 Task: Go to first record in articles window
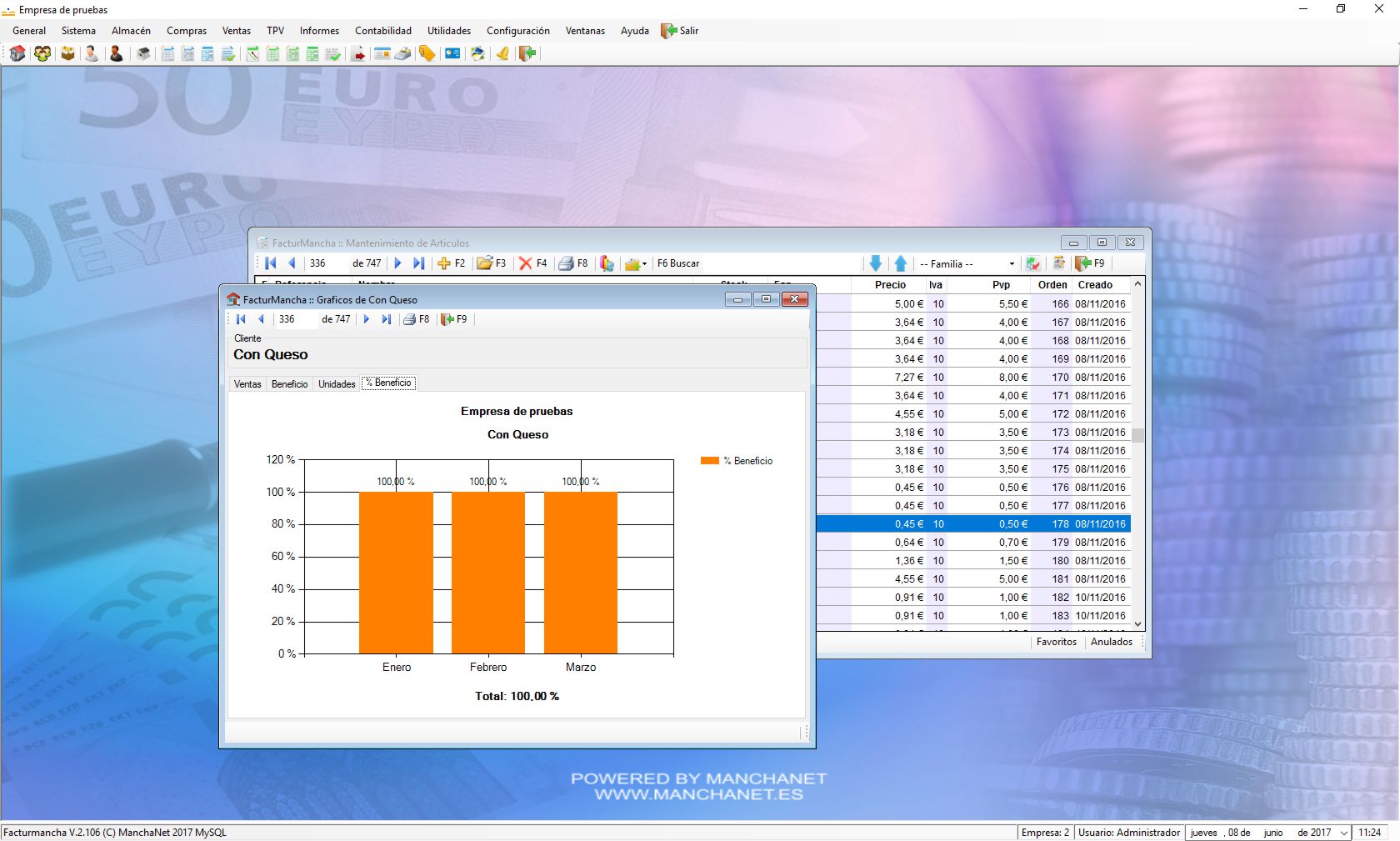(270, 263)
